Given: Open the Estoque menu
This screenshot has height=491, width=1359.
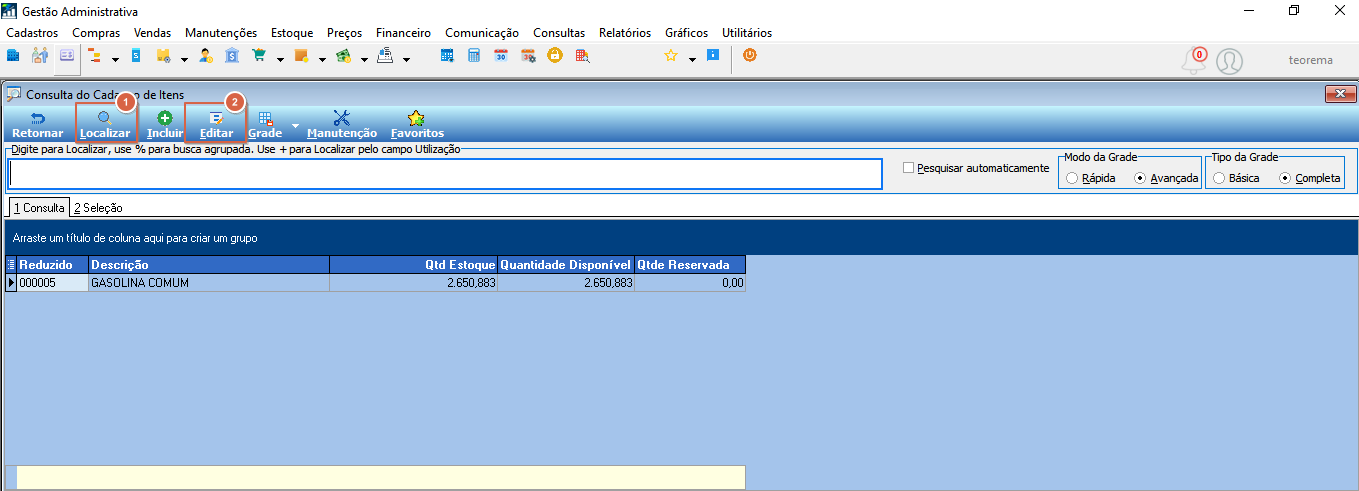Looking at the screenshot, I should 292,33.
